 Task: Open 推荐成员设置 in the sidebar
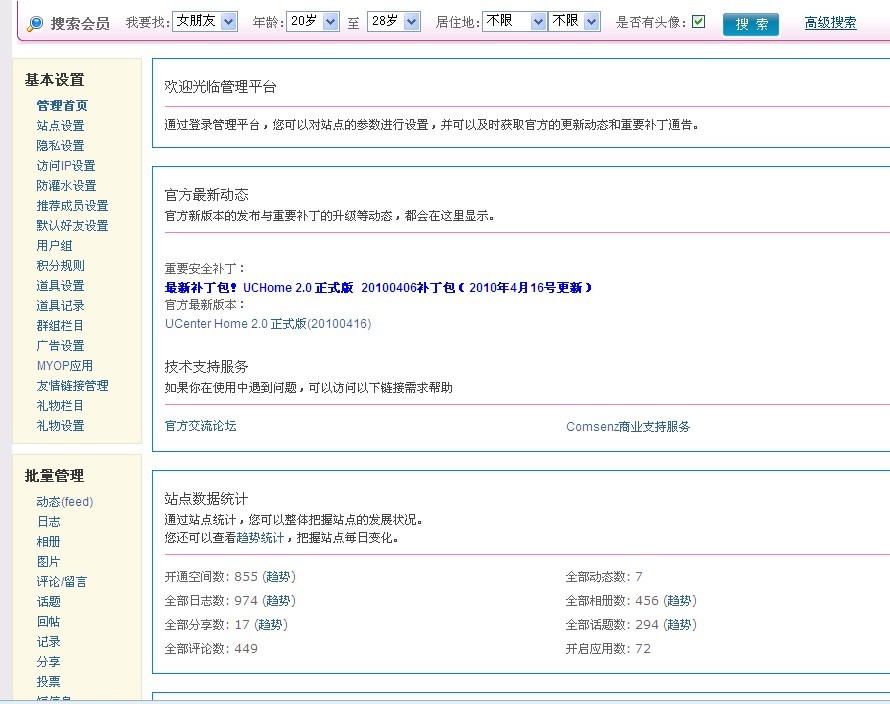(72, 206)
